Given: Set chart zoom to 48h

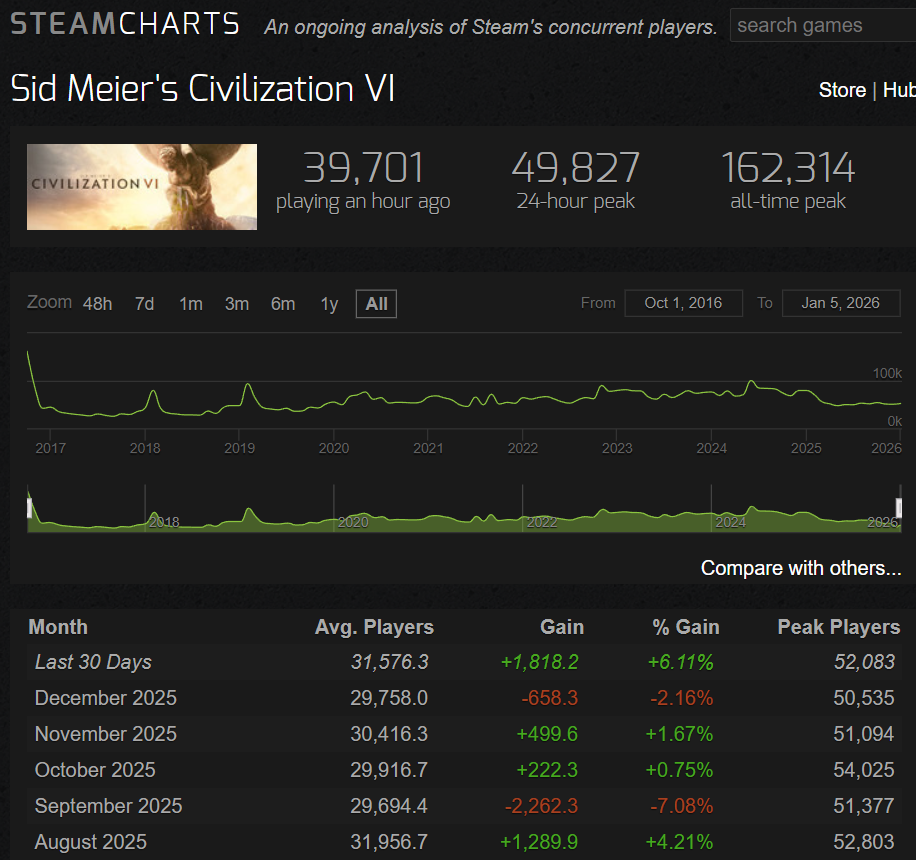Looking at the screenshot, I should [x=98, y=304].
